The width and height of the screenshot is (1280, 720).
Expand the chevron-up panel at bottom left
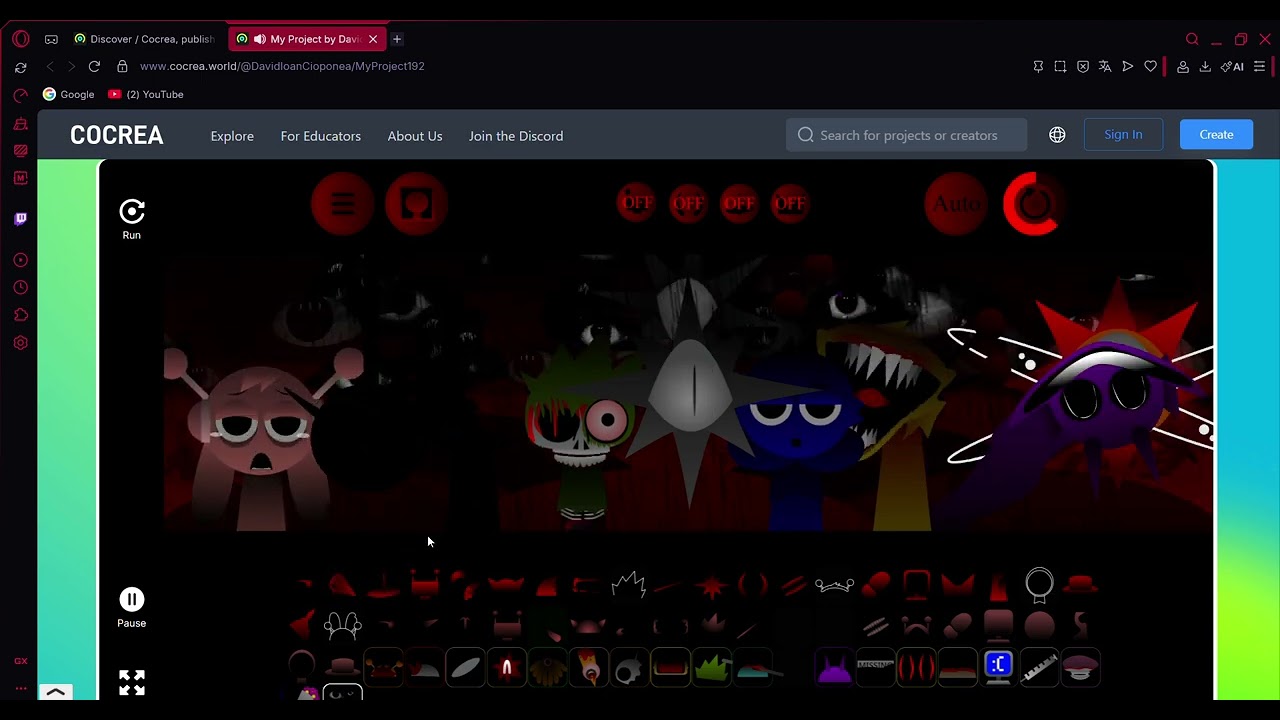click(56, 692)
